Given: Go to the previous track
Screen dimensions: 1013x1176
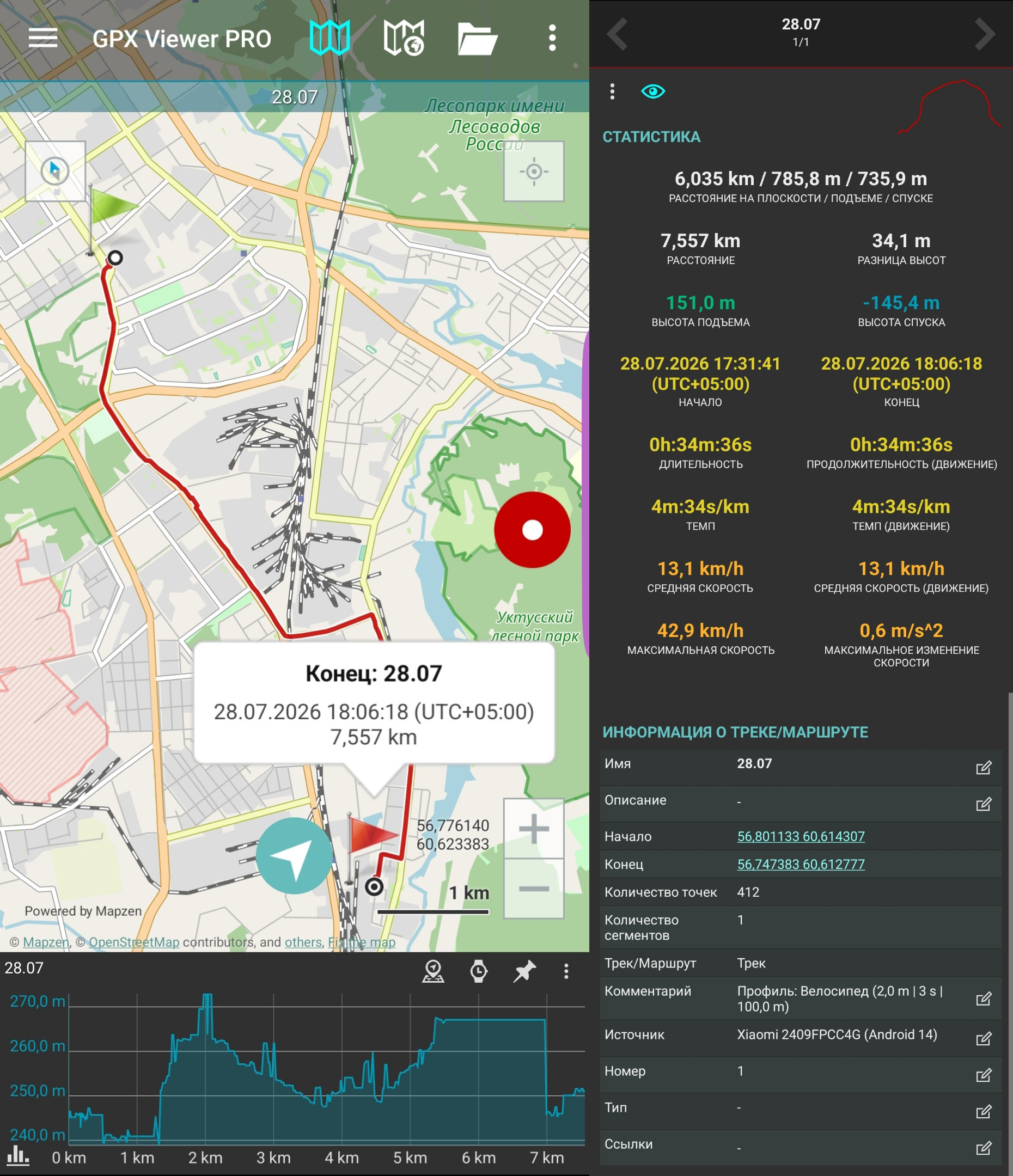Looking at the screenshot, I should tap(617, 34).
